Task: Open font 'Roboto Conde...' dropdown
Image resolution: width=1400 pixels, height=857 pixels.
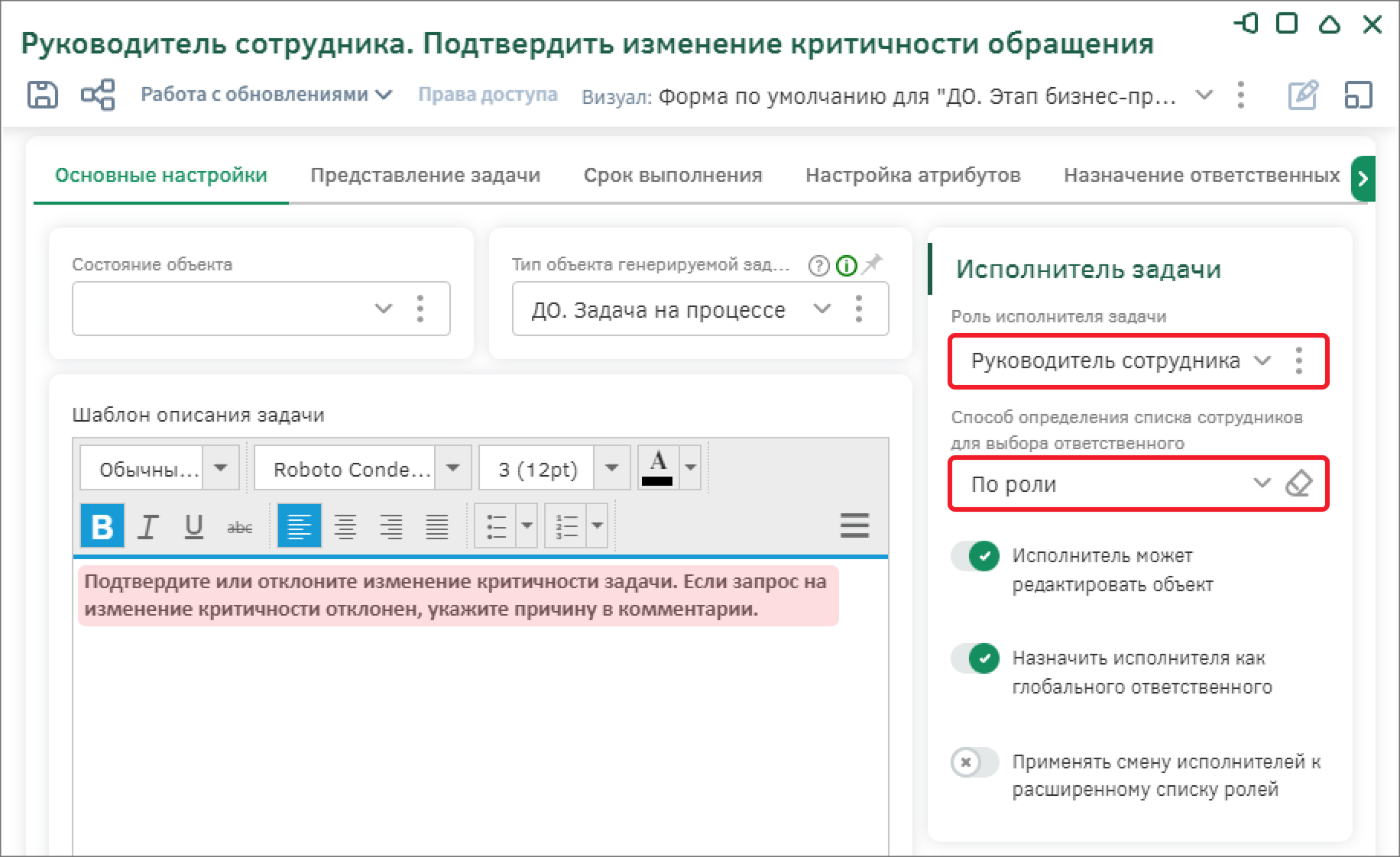Action: [x=453, y=467]
